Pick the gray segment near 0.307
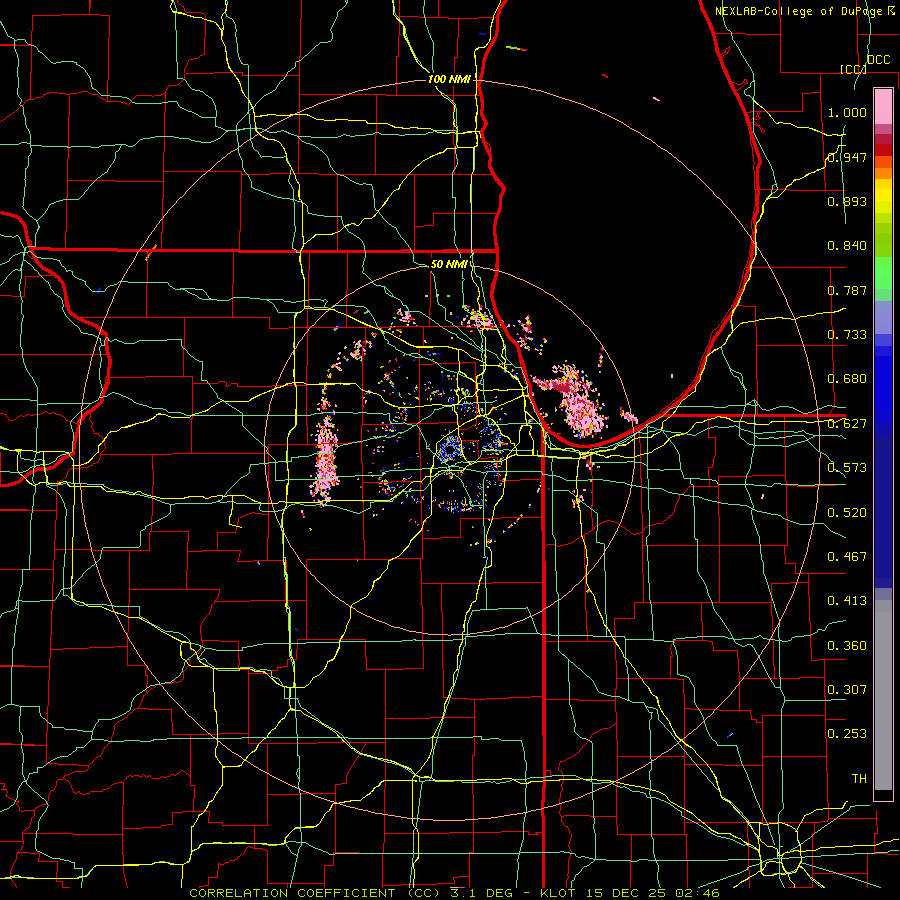The image size is (900, 900). click(x=883, y=695)
